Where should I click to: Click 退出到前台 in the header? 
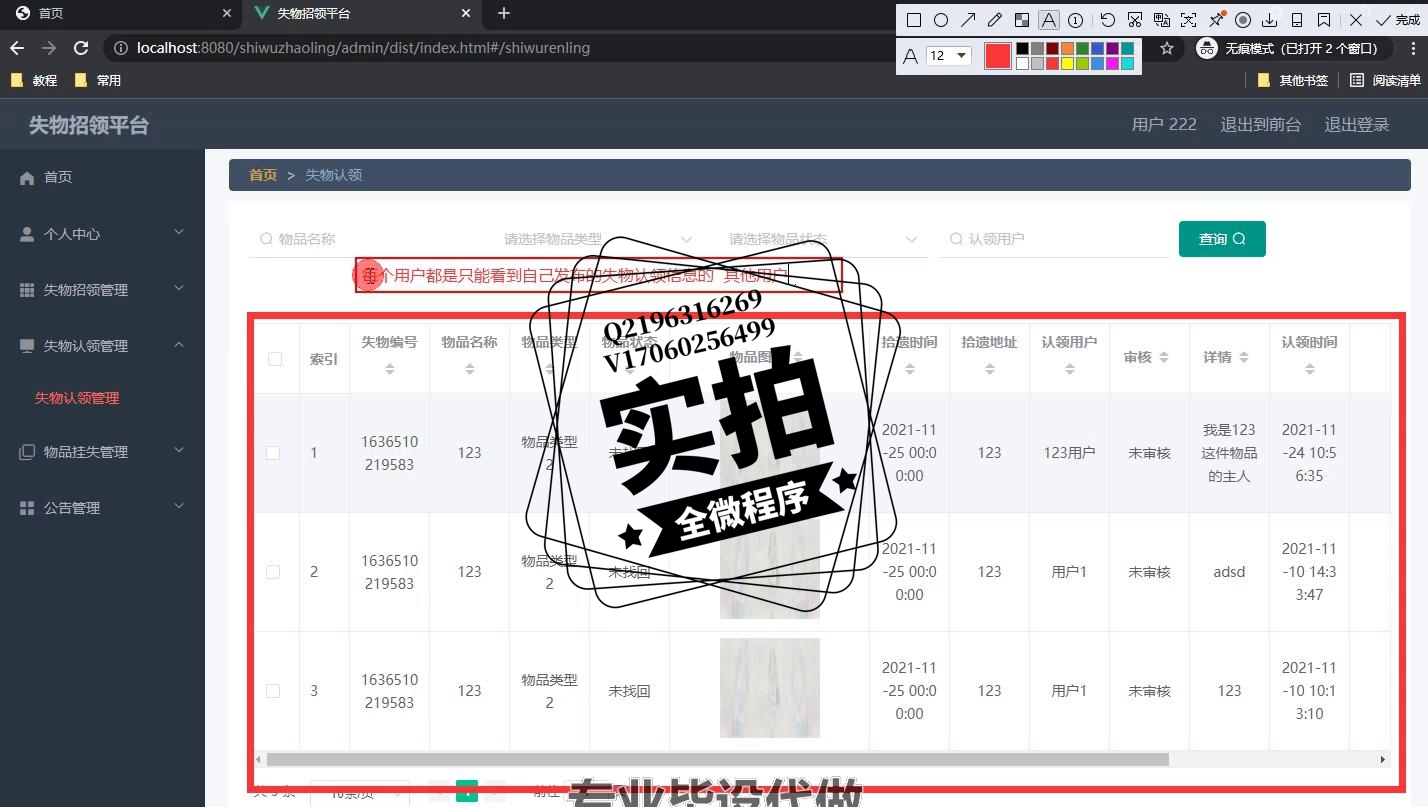coord(1260,125)
